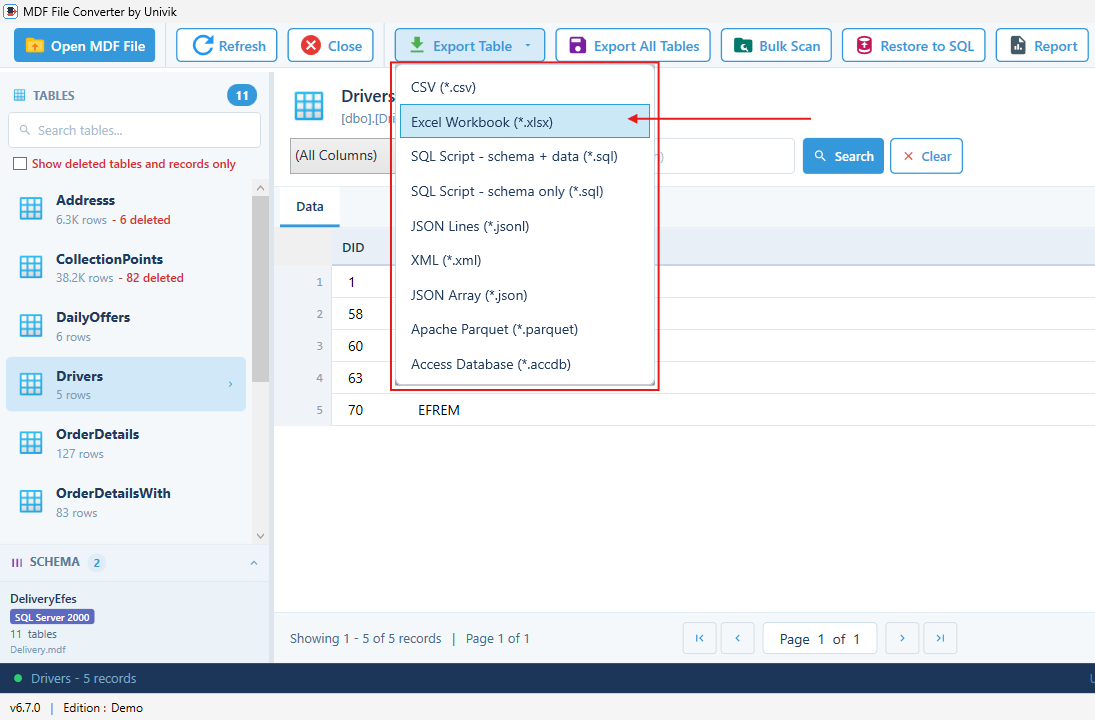1095x720 pixels.
Task: Click the Export All Tables save icon
Action: coord(578,46)
